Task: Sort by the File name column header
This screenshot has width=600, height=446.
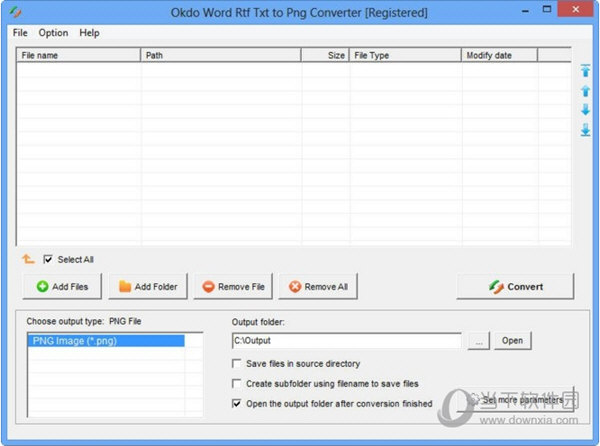Action: point(78,55)
